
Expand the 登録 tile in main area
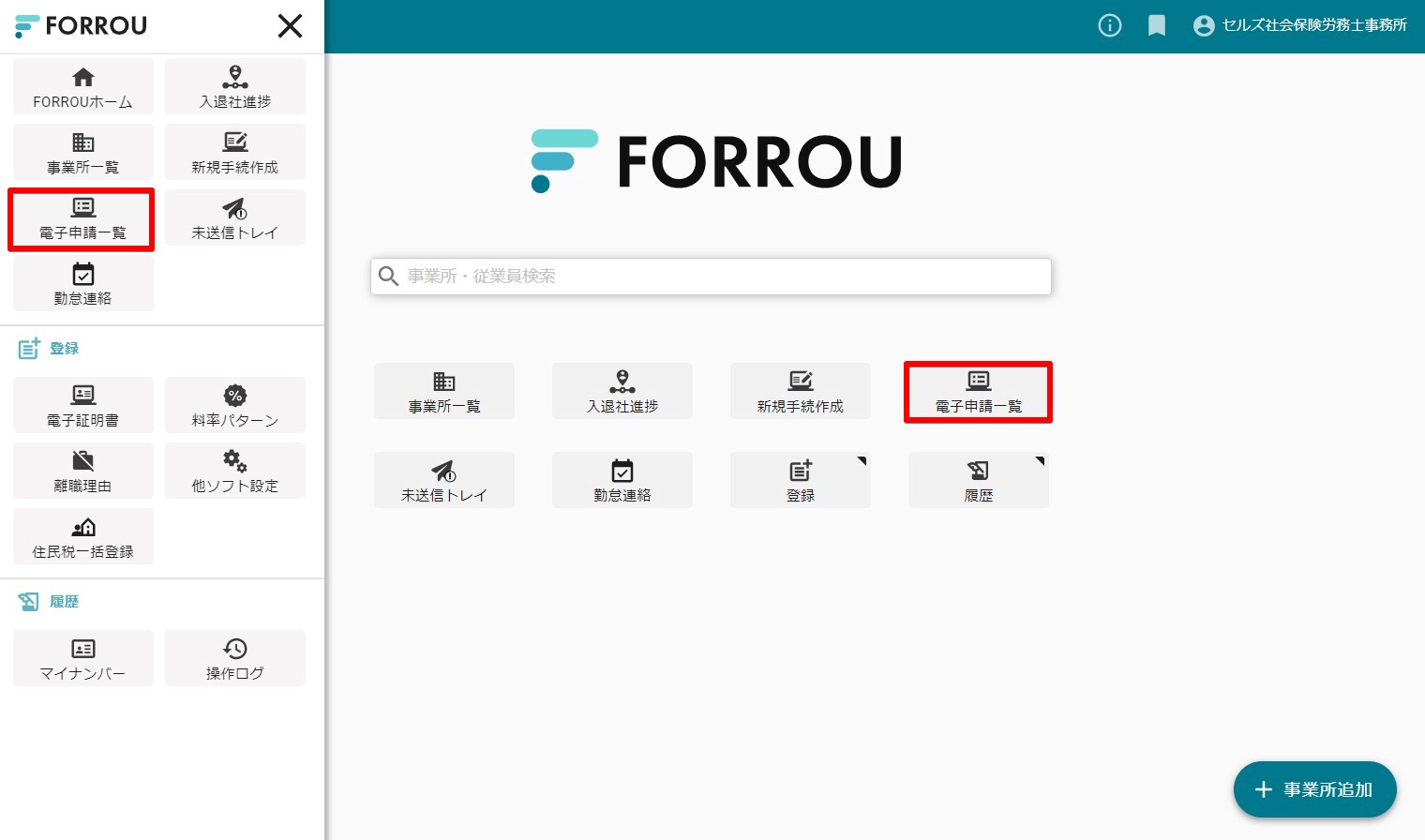tap(801, 480)
